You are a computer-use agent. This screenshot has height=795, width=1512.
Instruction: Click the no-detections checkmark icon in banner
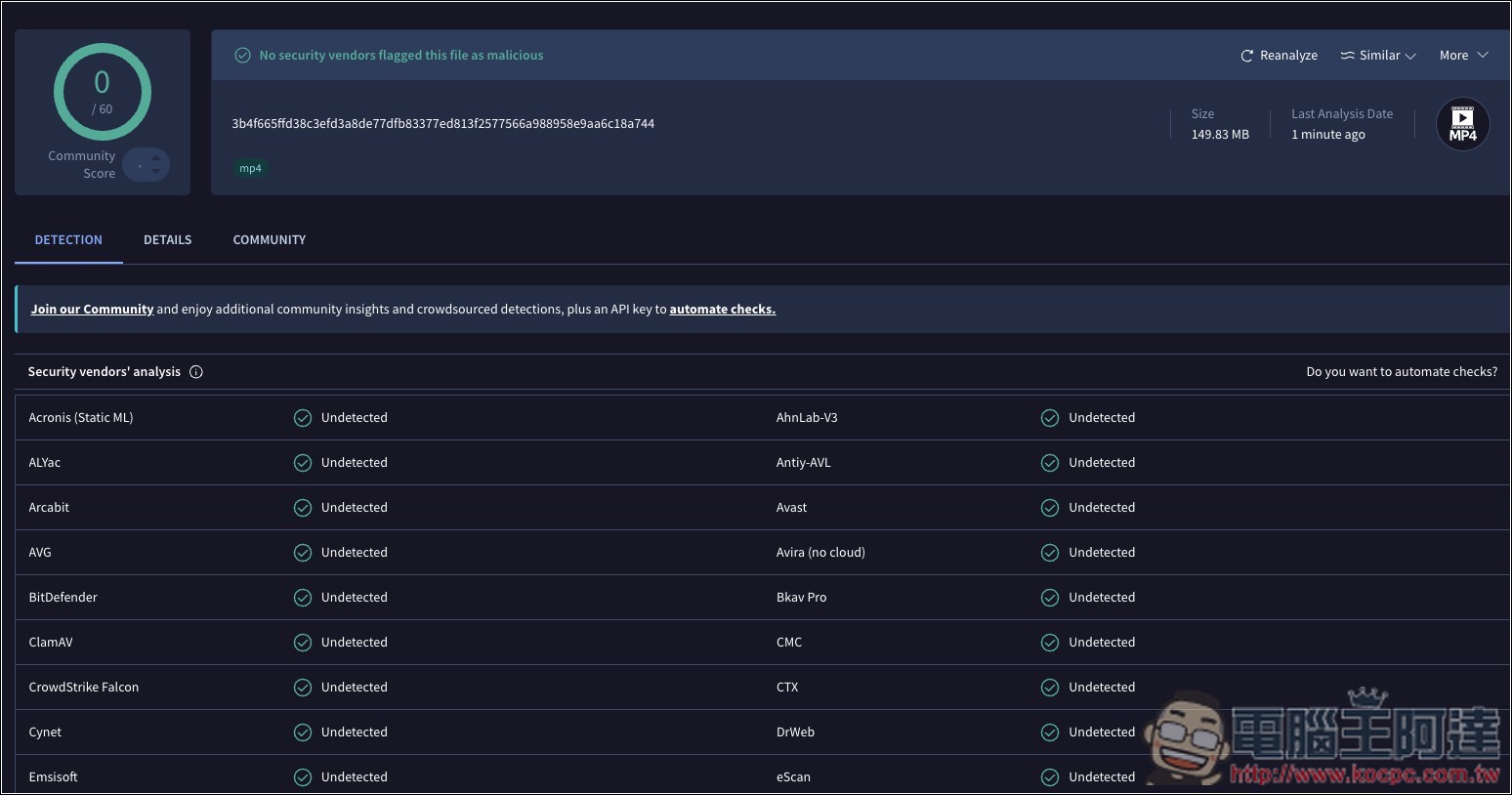[243, 56]
